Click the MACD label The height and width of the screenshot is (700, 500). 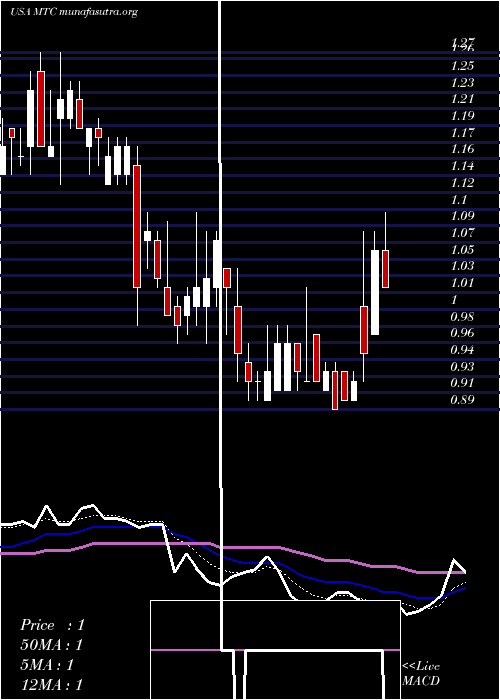(421, 681)
